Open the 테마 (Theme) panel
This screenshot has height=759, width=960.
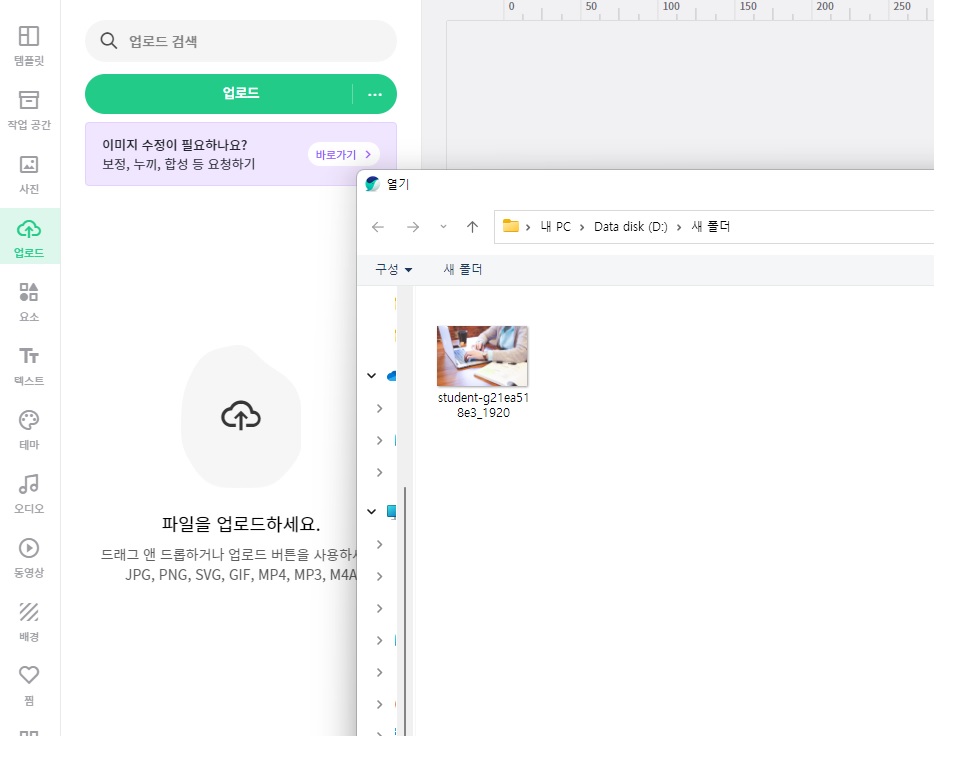[x=29, y=428]
